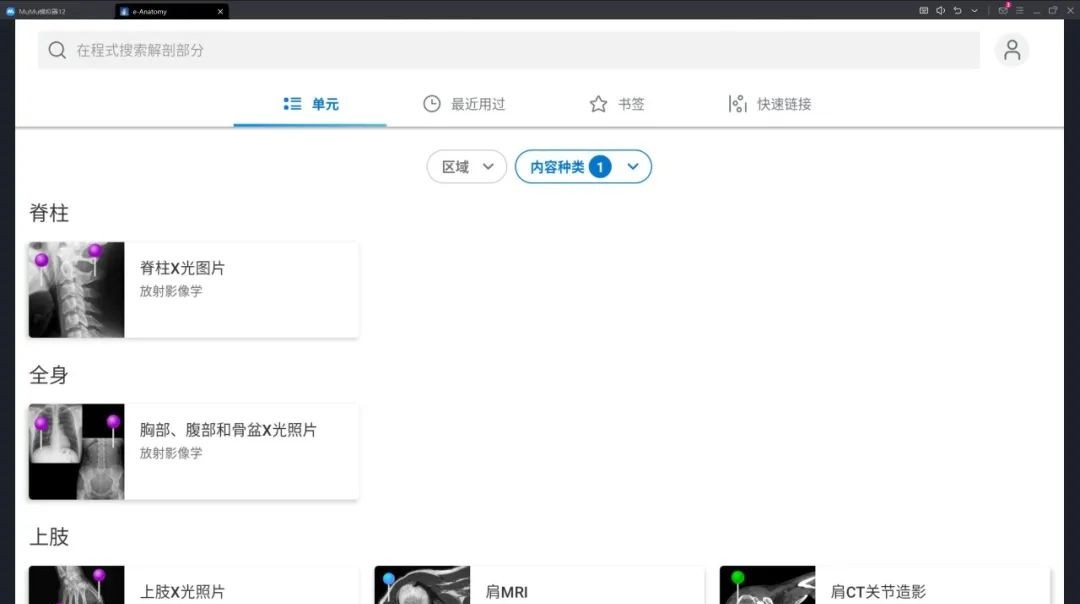Click the screen rotate icon in emulator toolbar
The height and width of the screenshot is (604, 1080).
click(x=957, y=10)
